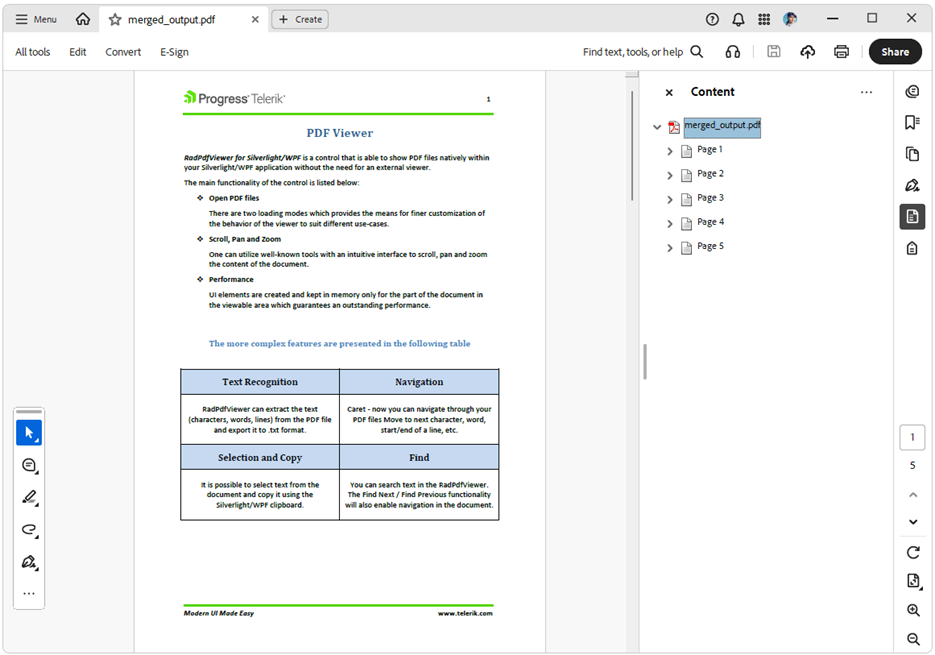This screenshot has width=935, height=655.
Task: Click the Create button
Action: tap(299, 18)
